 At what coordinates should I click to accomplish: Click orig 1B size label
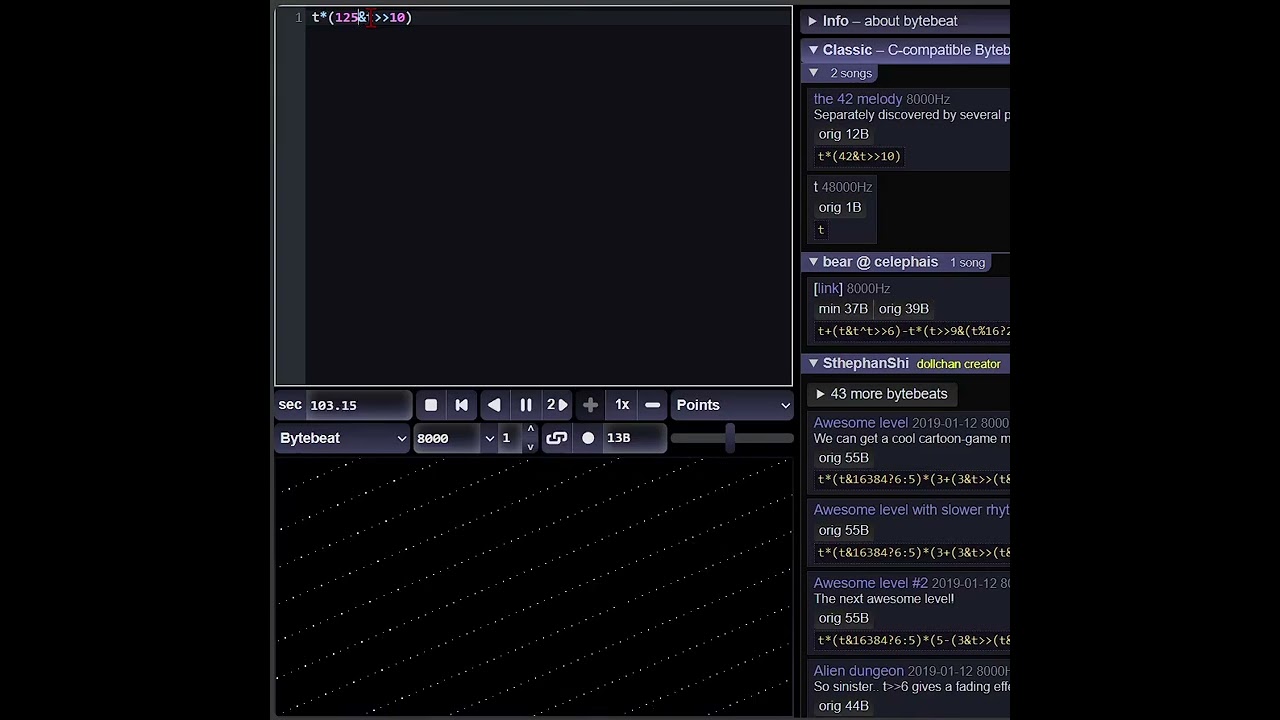click(x=840, y=207)
